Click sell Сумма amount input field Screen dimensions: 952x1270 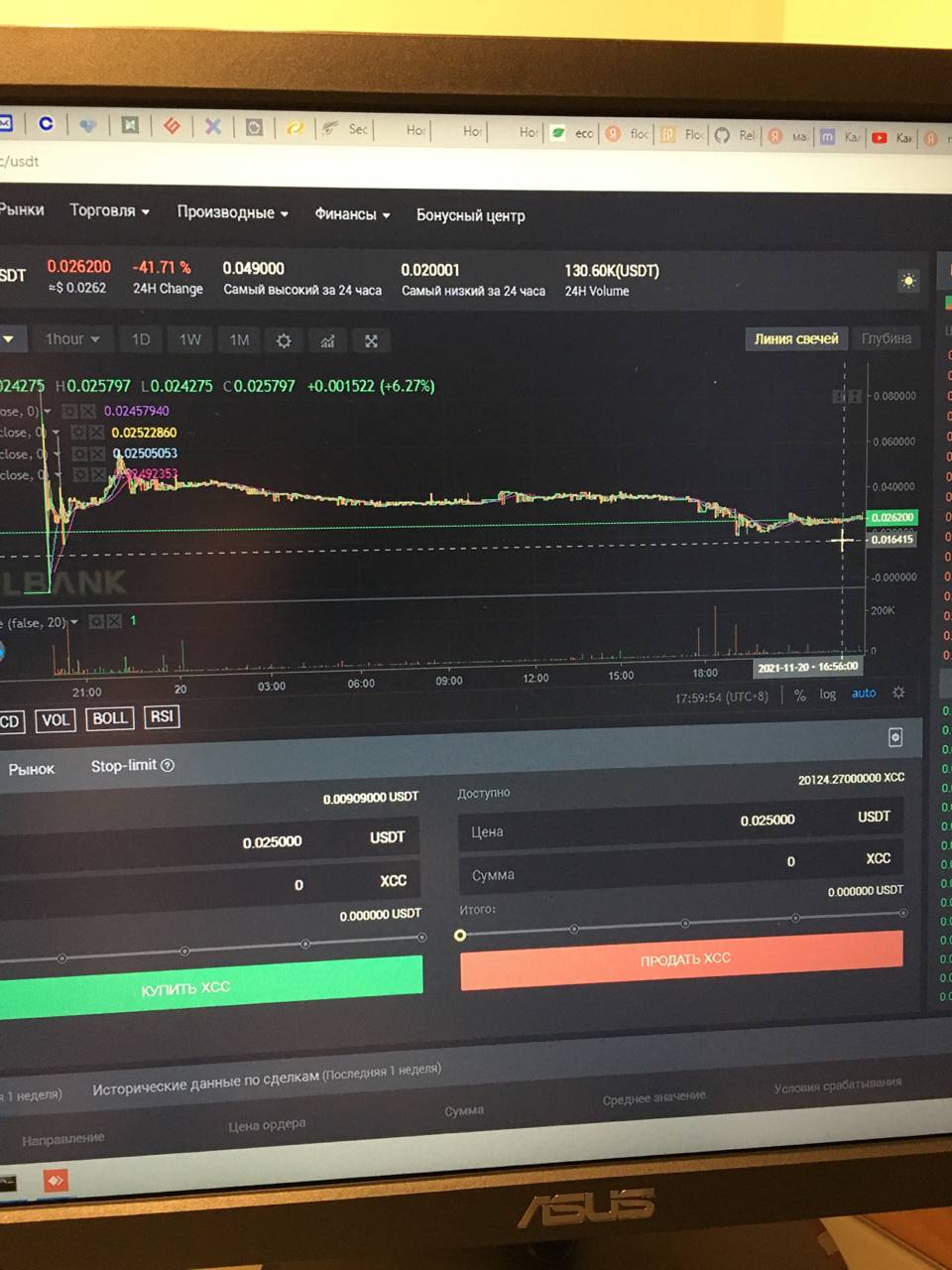pos(681,866)
